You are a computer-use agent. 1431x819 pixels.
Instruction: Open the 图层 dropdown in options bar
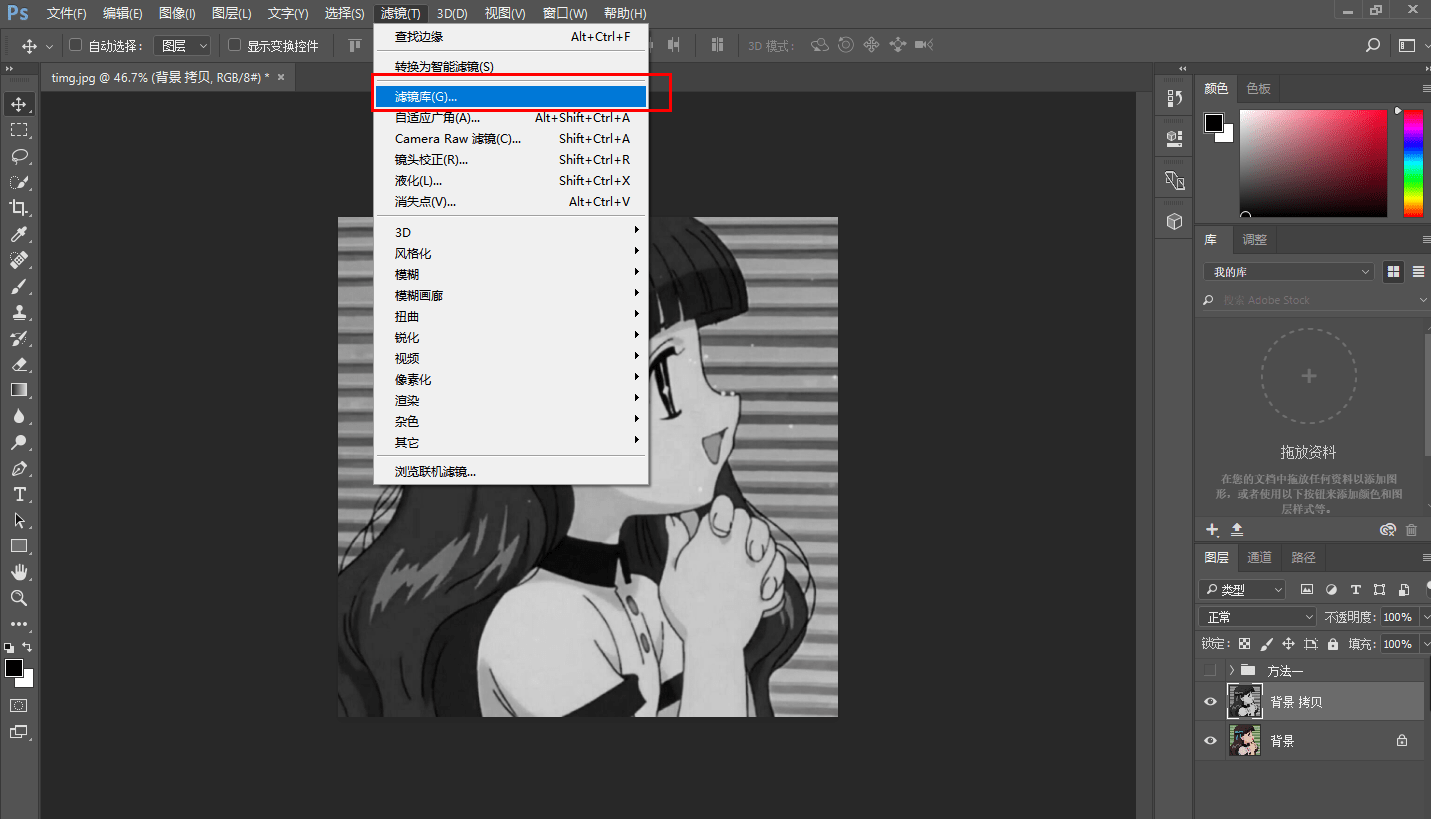tap(184, 45)
